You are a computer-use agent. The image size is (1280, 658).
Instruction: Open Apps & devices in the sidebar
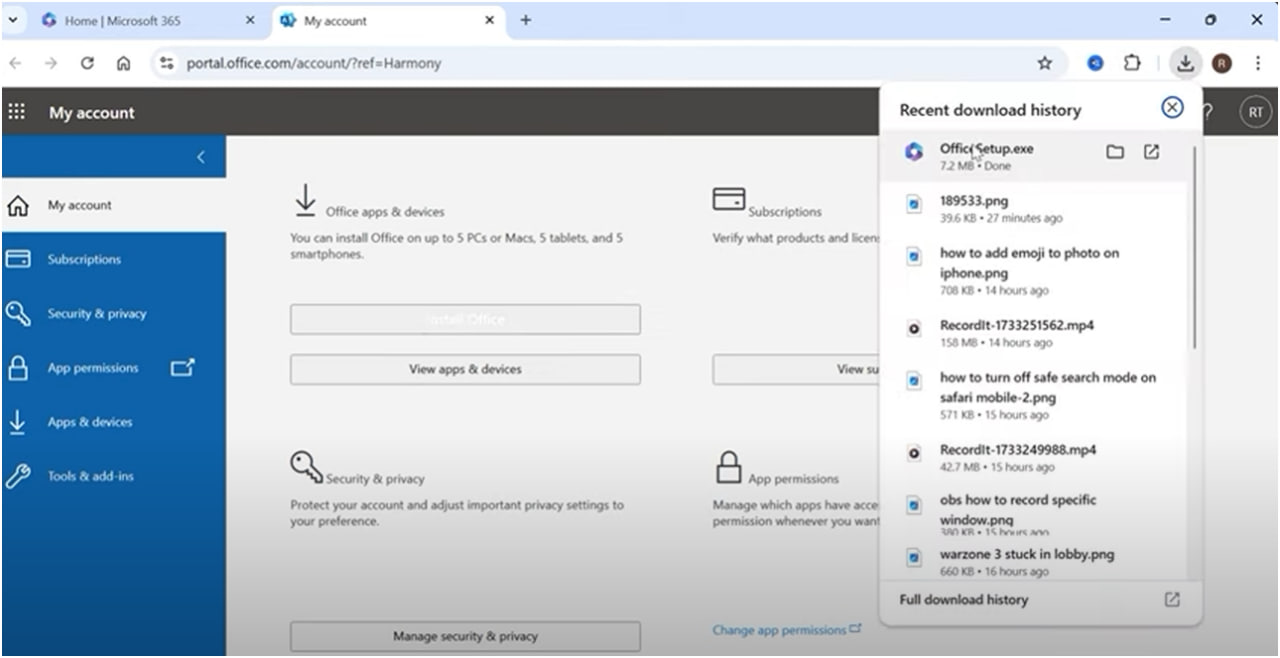tap(113, 422)
